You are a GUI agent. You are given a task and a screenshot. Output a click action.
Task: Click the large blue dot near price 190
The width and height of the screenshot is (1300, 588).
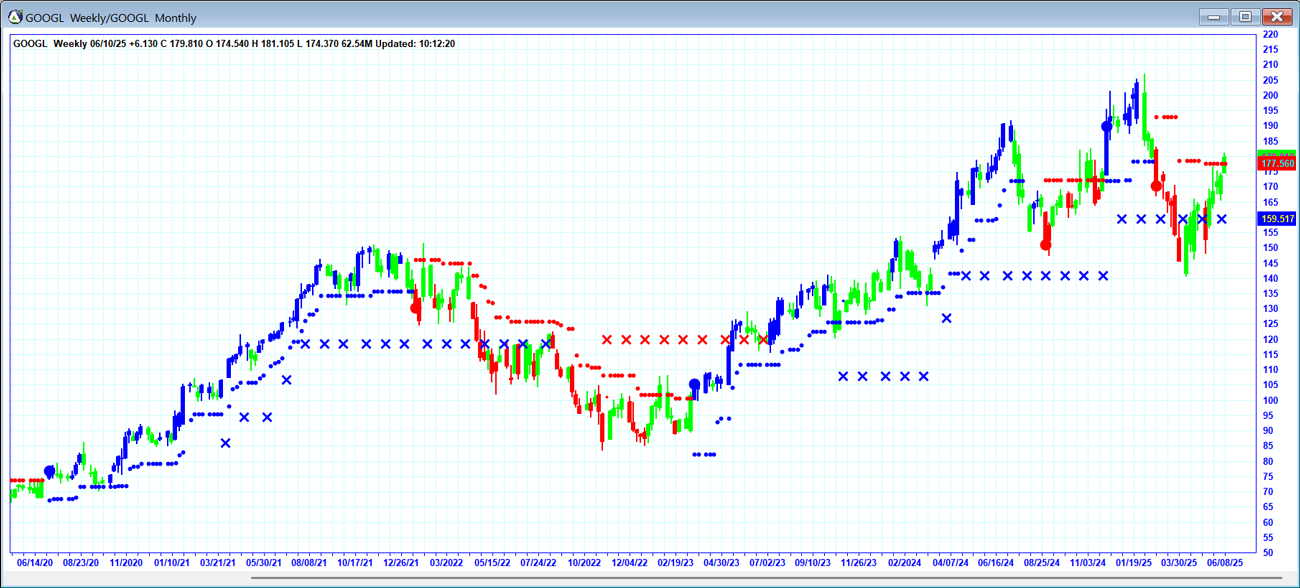1107,127
